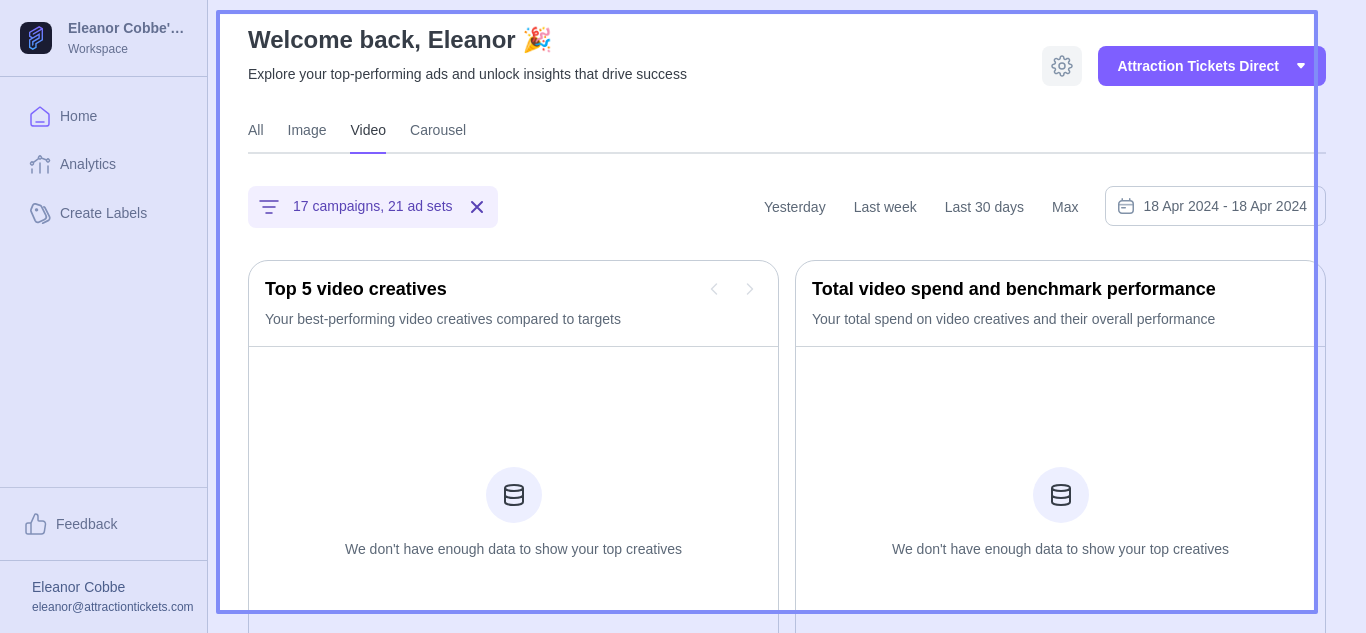The width and height of the screenshot is (1366, 633).
Task: Click the calendar icon in date field
Action: point(1126,206)
